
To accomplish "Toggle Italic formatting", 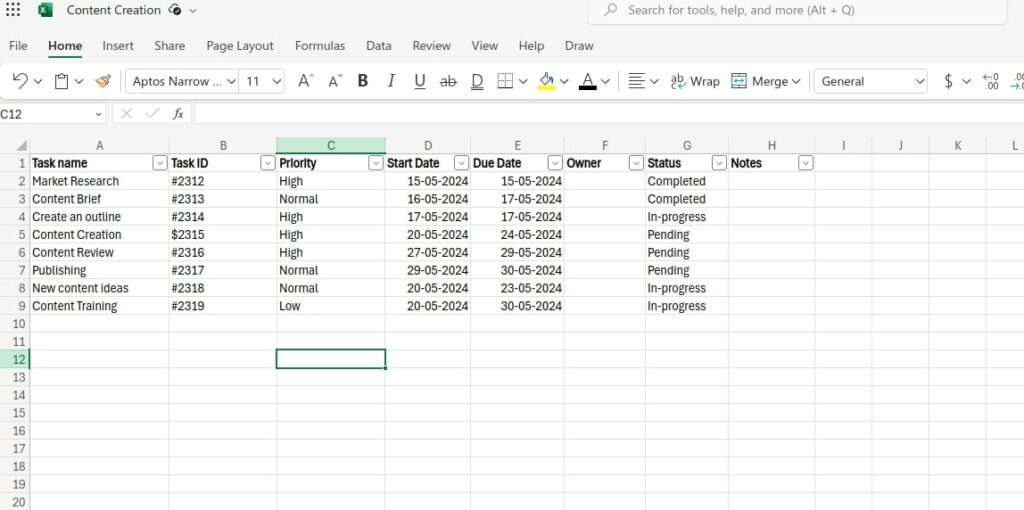I will coord(391,81).
